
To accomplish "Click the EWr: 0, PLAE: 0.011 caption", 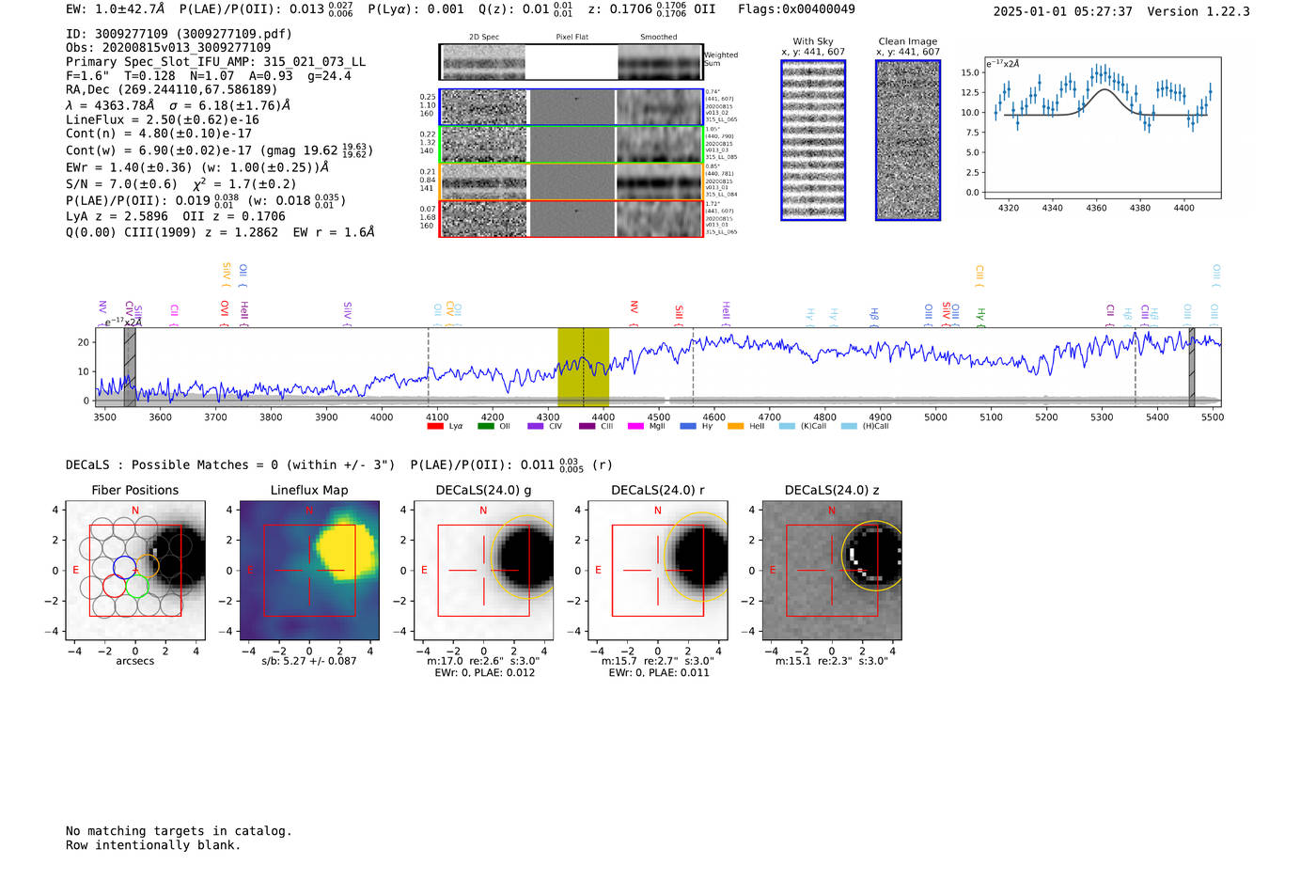I will click(x=659, y=673).
